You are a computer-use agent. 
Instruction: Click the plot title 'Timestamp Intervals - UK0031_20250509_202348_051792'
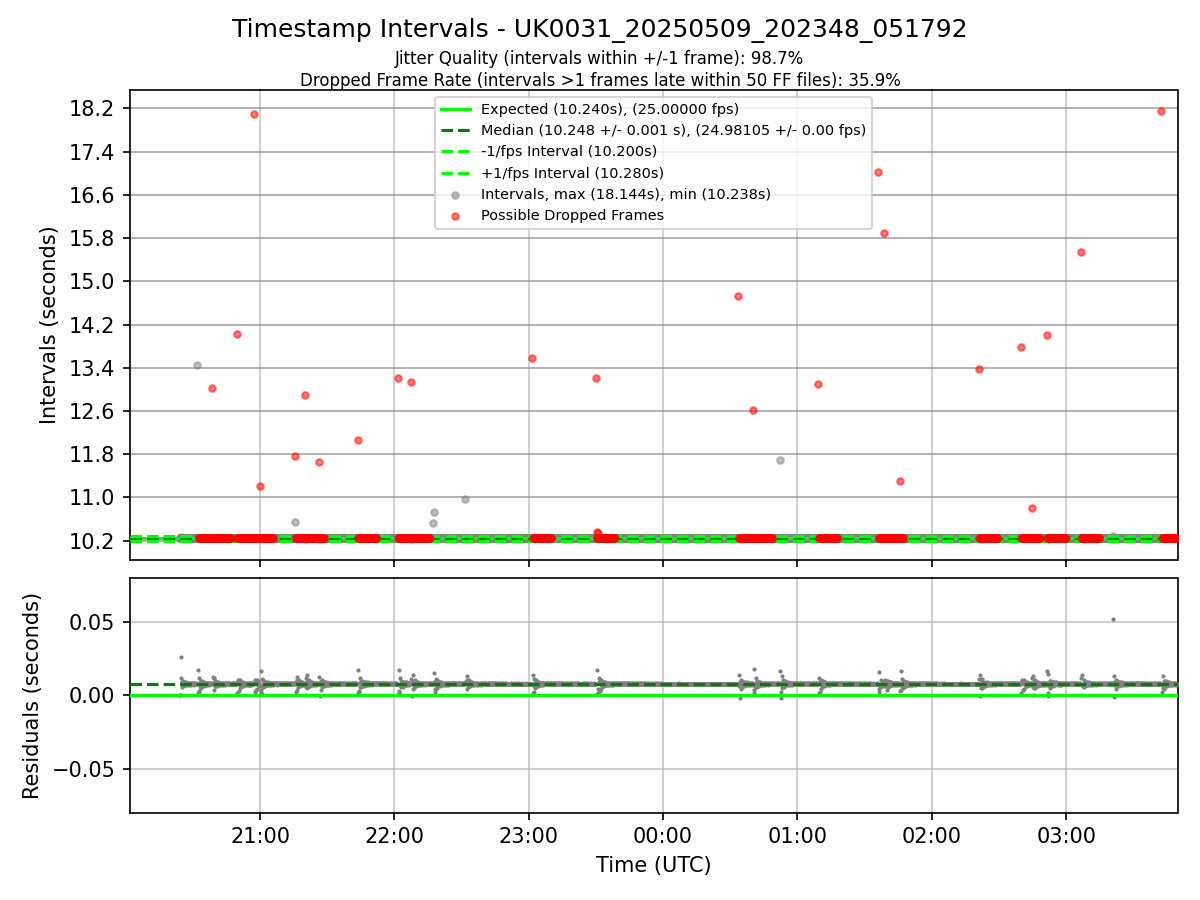[599, 29]
